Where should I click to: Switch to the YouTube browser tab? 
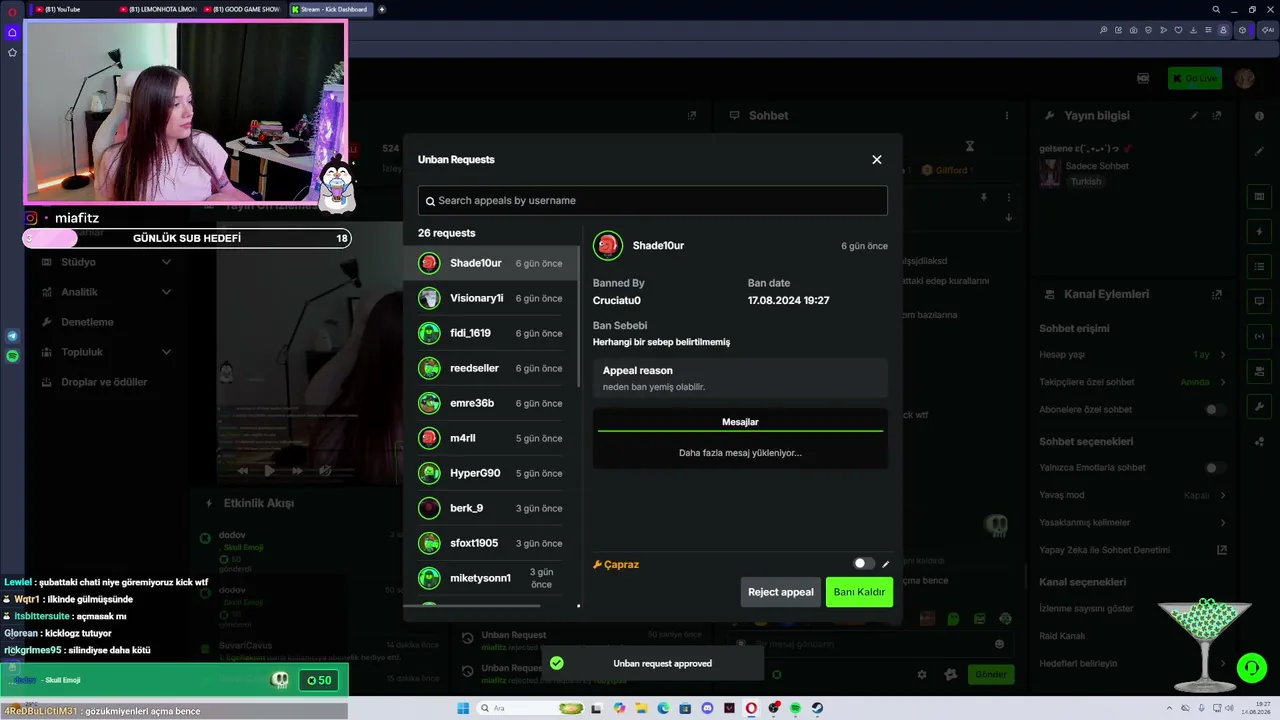point(71,9)
